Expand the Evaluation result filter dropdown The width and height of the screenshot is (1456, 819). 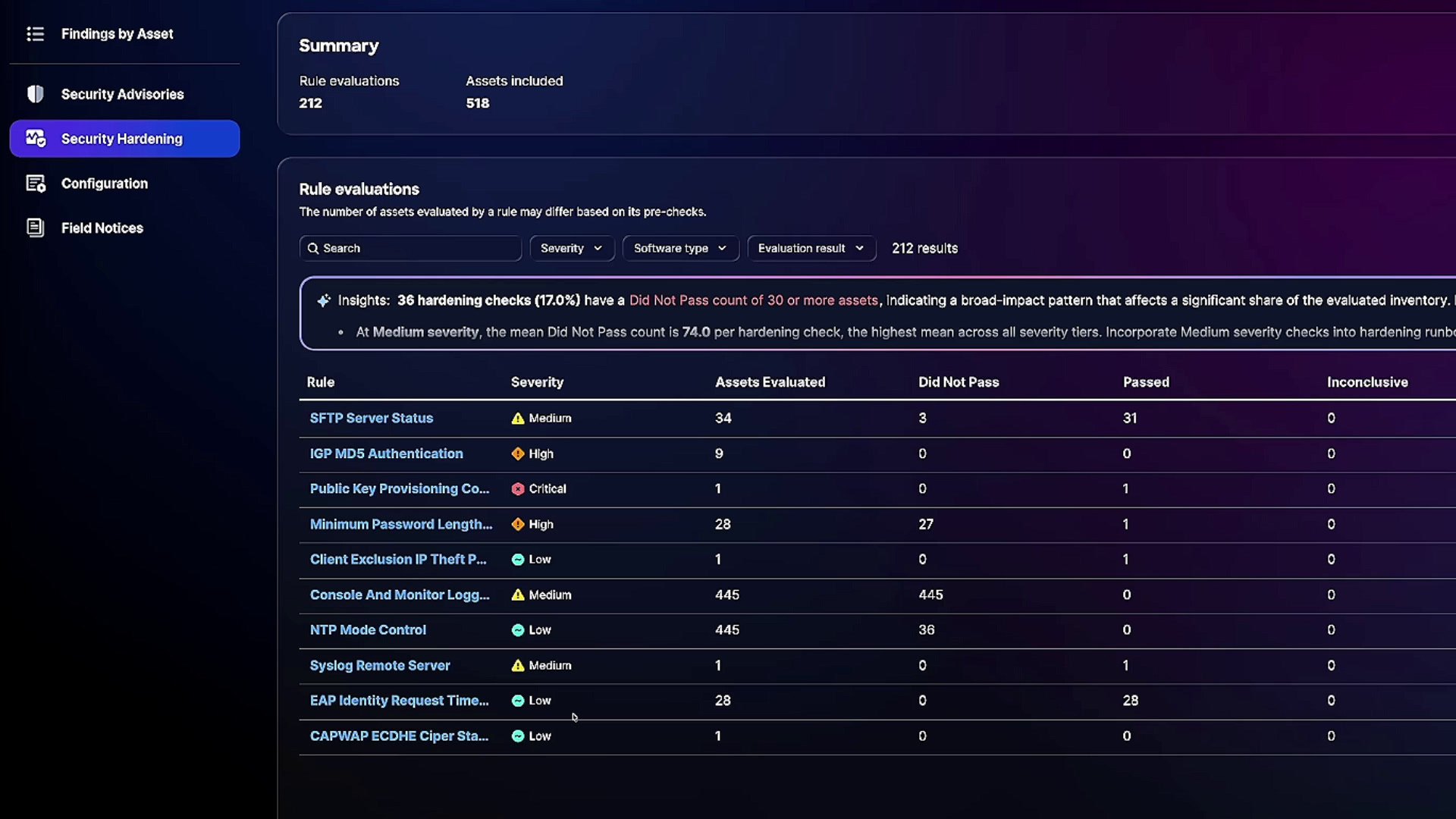click(811, 249)
